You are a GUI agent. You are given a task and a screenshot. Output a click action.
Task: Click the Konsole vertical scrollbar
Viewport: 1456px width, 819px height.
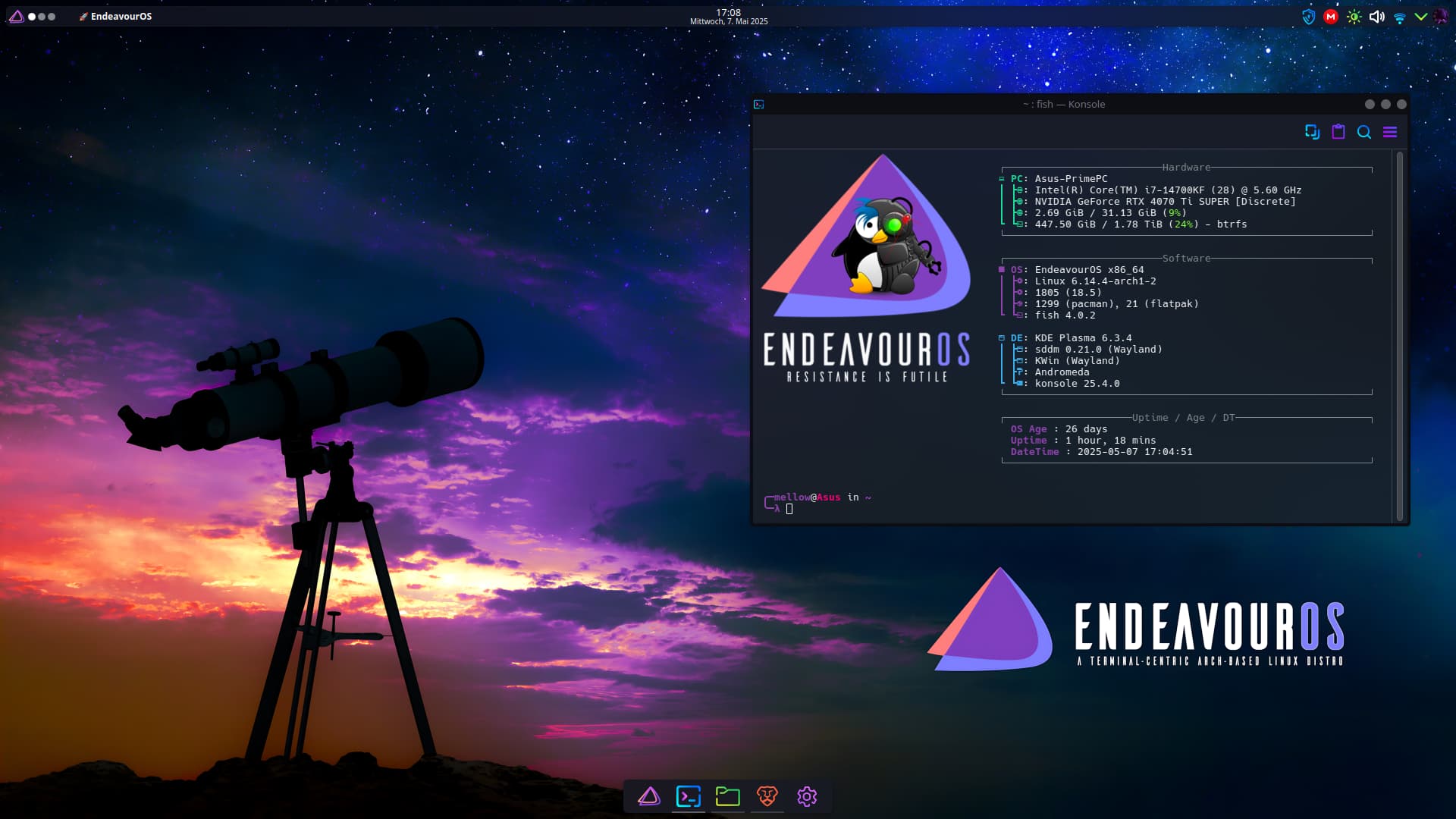(x=1400, y=335)
